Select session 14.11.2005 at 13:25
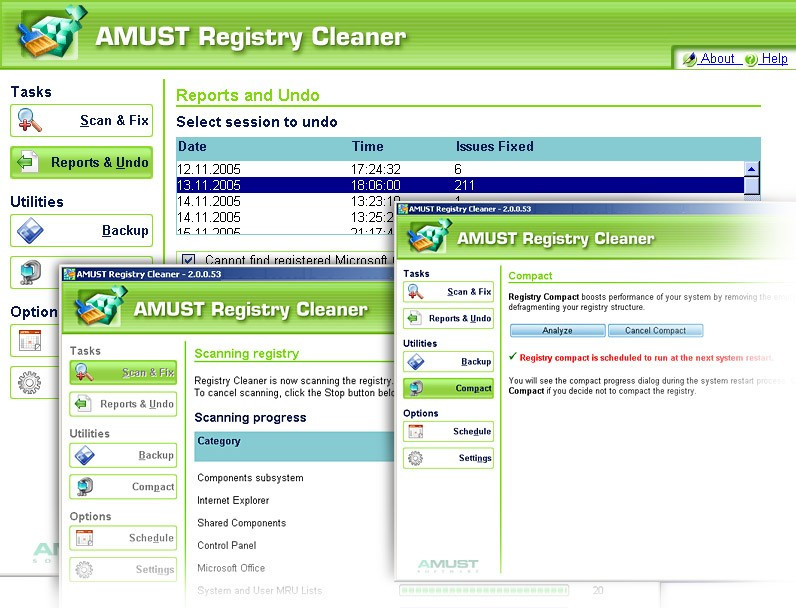 pos(287,217)
